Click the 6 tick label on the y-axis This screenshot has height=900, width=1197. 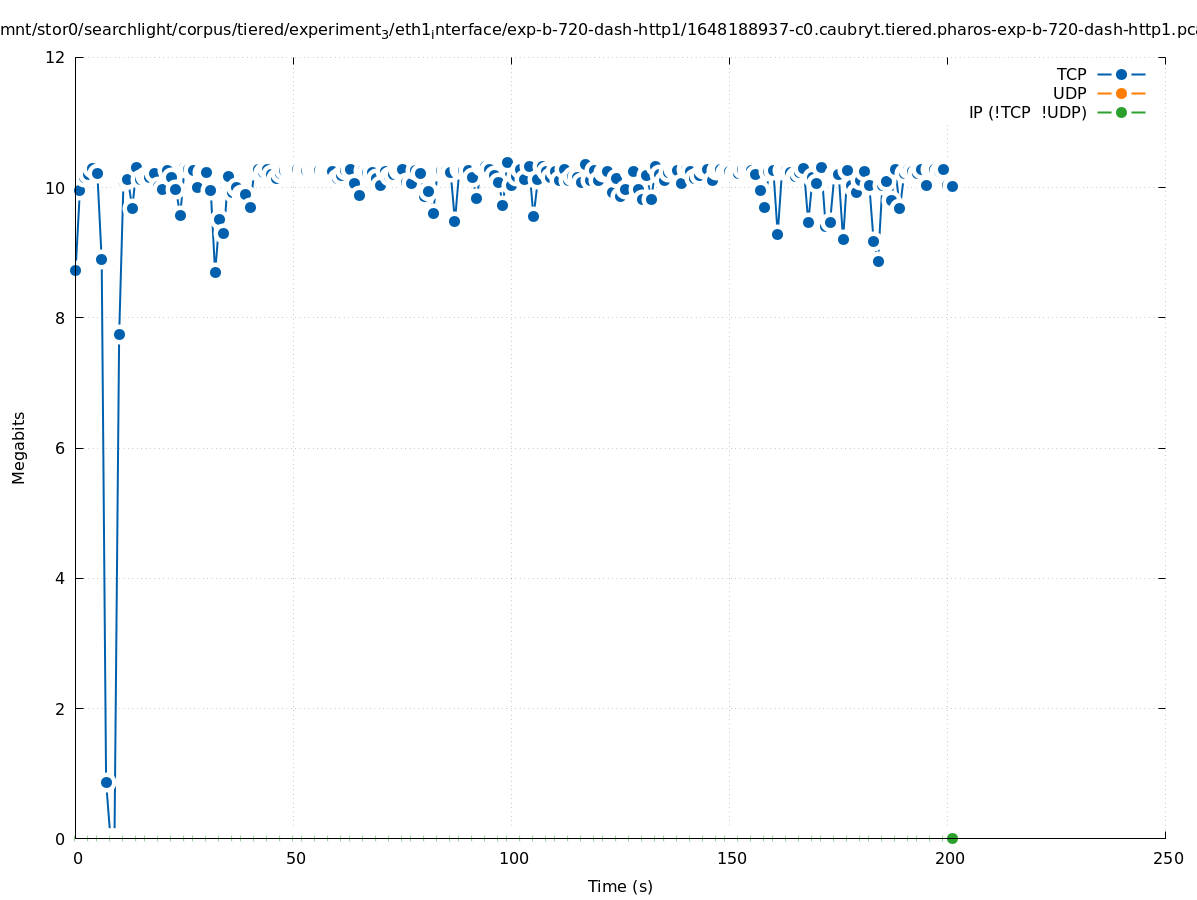(x=60, y=448)
